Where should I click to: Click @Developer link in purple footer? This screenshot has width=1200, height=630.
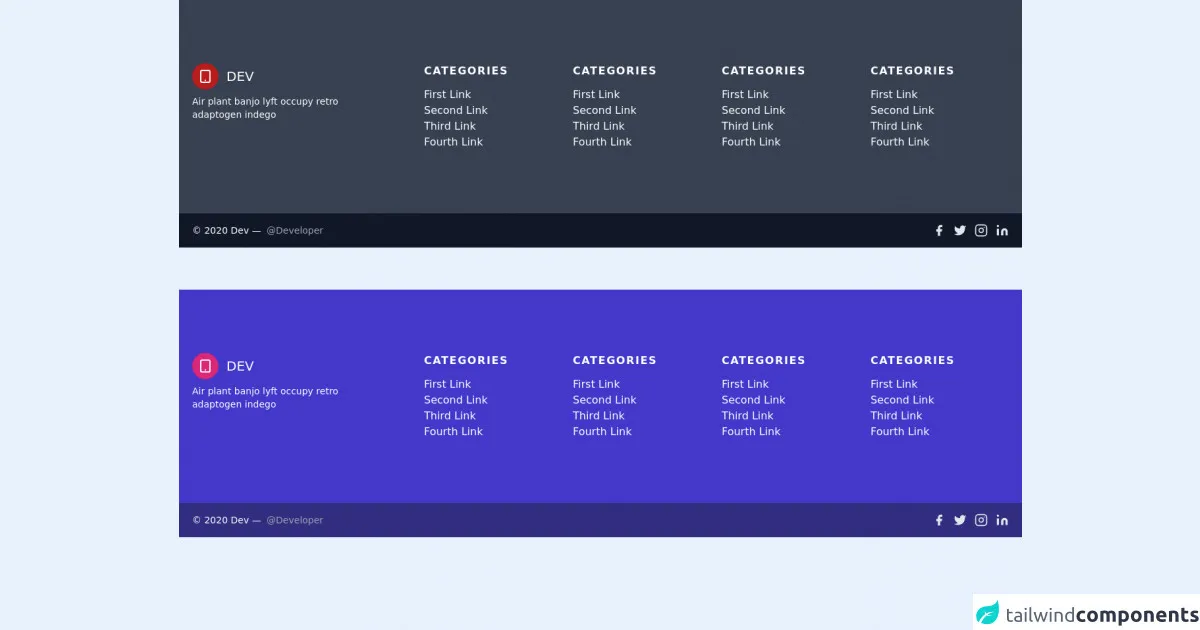pyautogui.click(x=294, y=520)
